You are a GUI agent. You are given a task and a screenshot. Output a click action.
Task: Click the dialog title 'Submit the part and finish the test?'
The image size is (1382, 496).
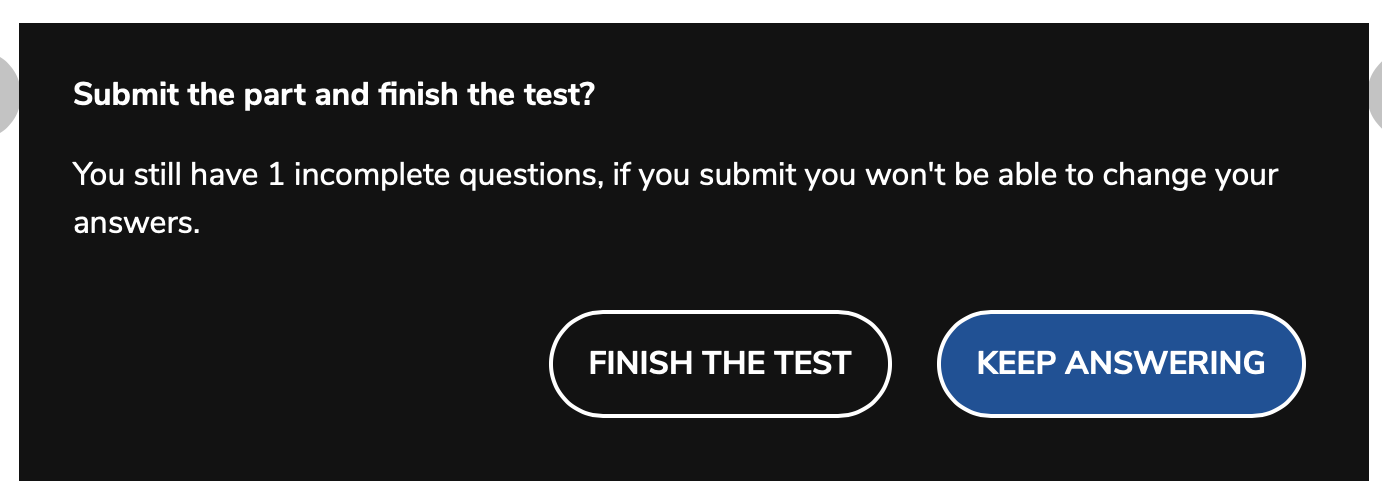pyautogui.click(x=334, y=97)
